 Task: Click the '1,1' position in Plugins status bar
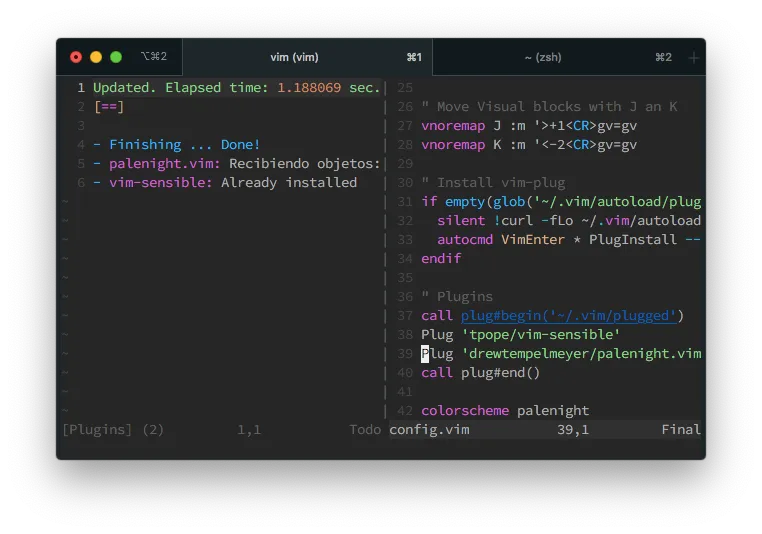click(249, 430)
